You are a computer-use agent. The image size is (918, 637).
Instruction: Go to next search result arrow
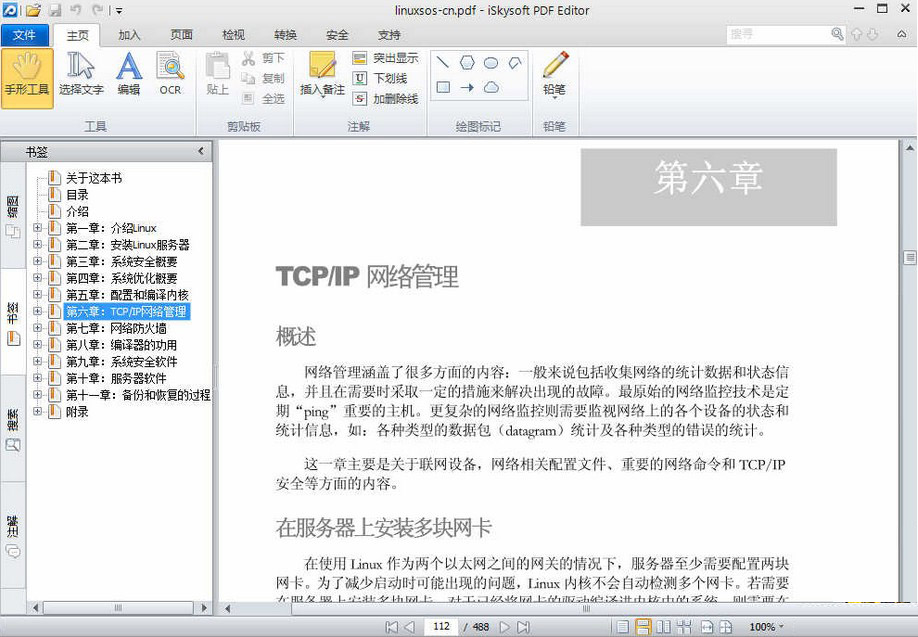point(872,35)
